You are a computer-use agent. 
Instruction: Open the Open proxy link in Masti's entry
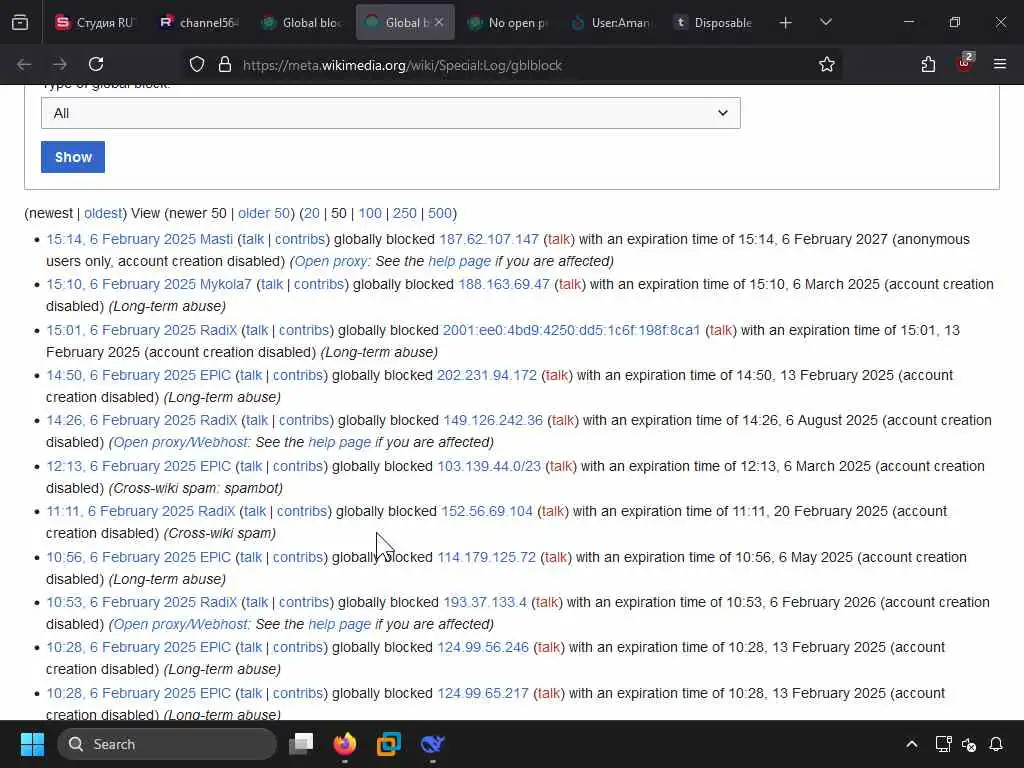(x=332, y=261)
